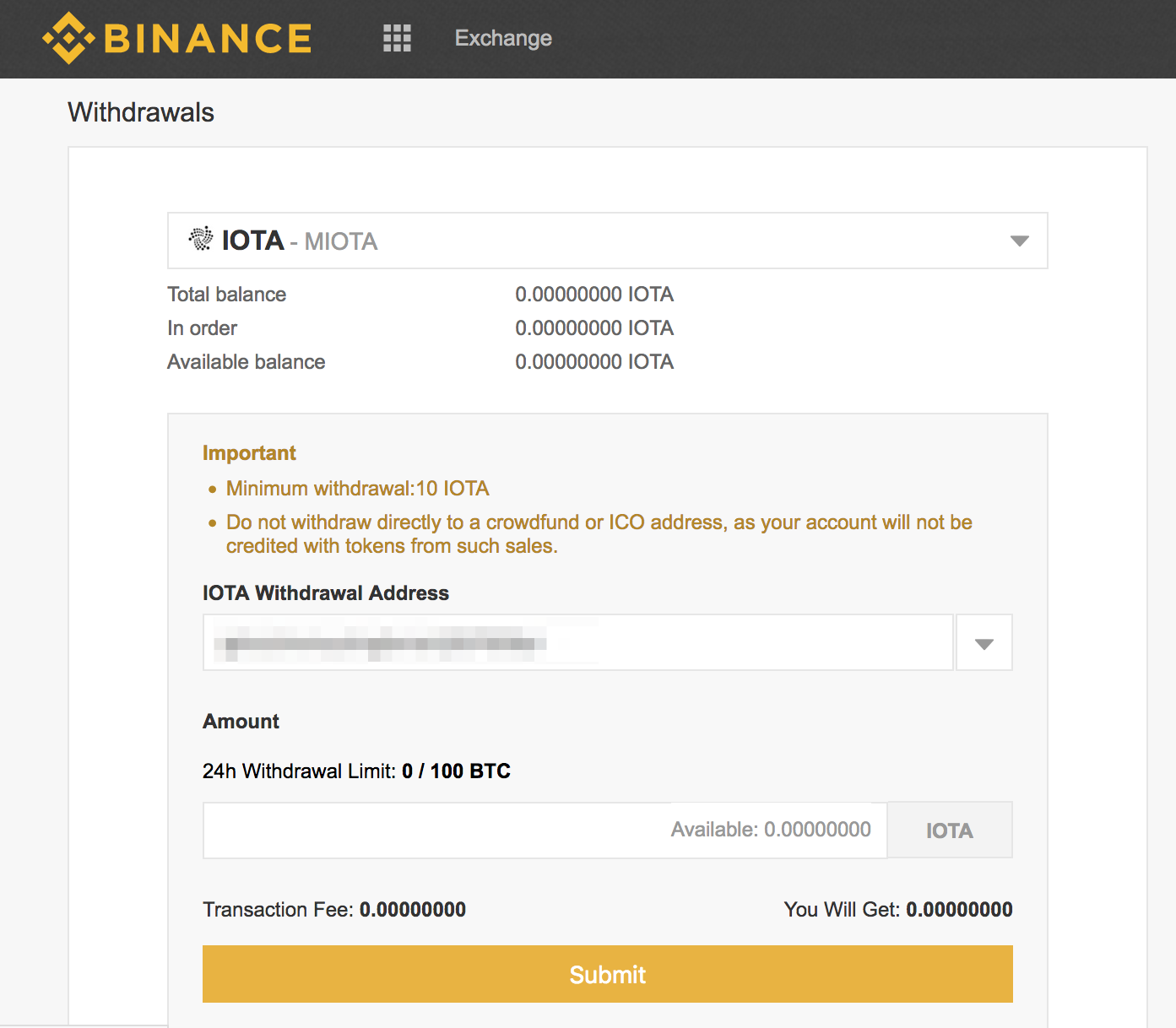
Task: Open the grid apps menu icon
Action: pos(397,38)
